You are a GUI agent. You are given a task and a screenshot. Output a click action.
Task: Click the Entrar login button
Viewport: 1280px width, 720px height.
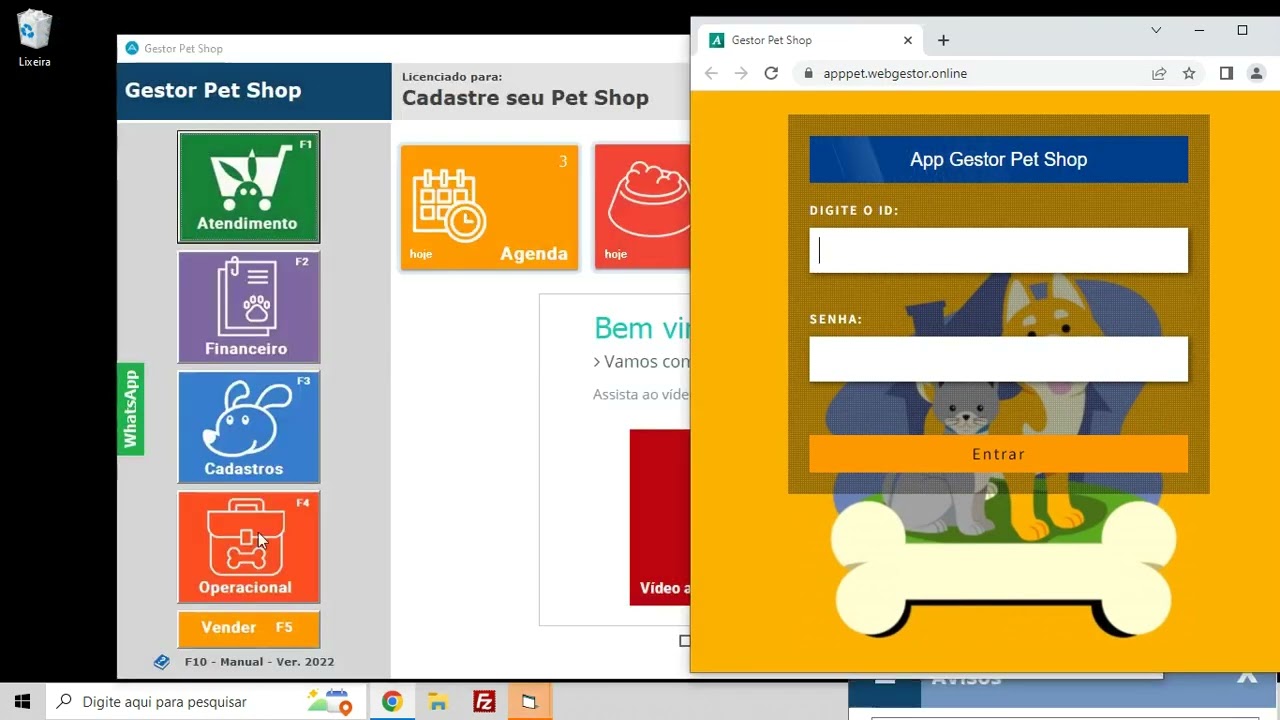coord(999,454)
